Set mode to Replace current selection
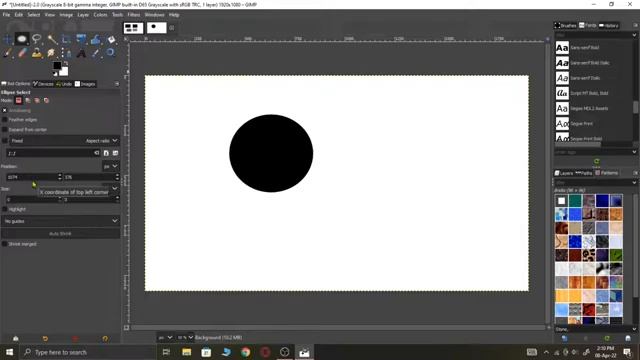The width and height of the screenshot is (640, 360). (x=19, y=100)
